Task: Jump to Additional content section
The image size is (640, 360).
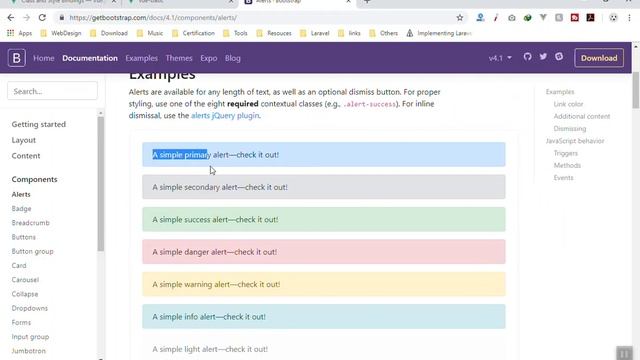Action: 582,116
